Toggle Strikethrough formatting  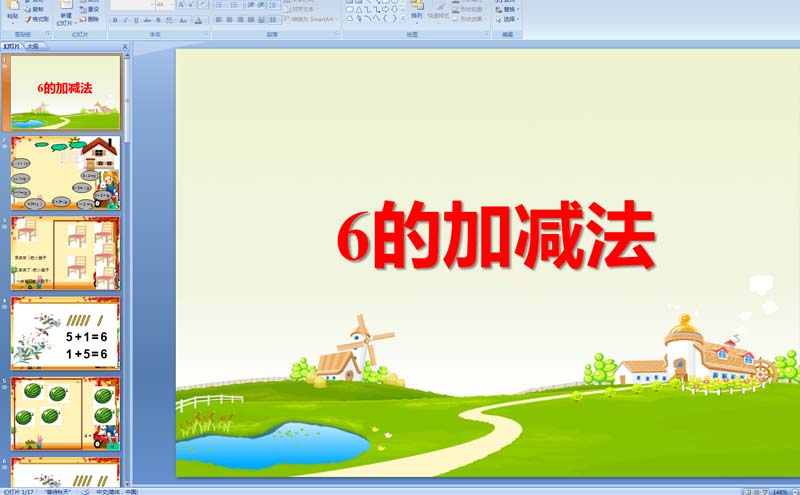point(147,20)
